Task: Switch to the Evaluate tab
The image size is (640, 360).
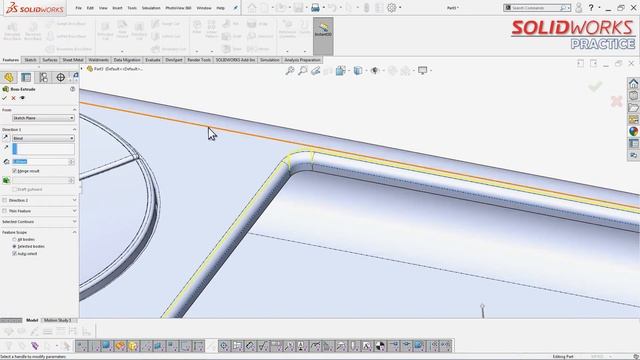Action: click(153, 60)
